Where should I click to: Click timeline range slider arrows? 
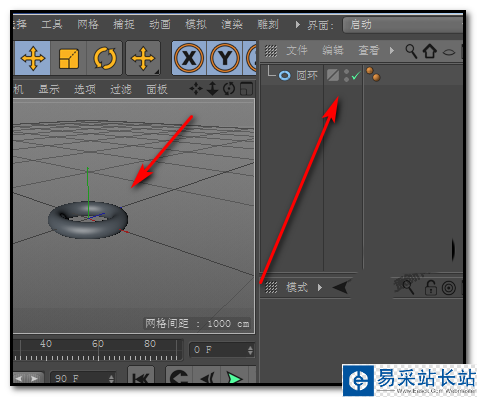pos(27,378)
